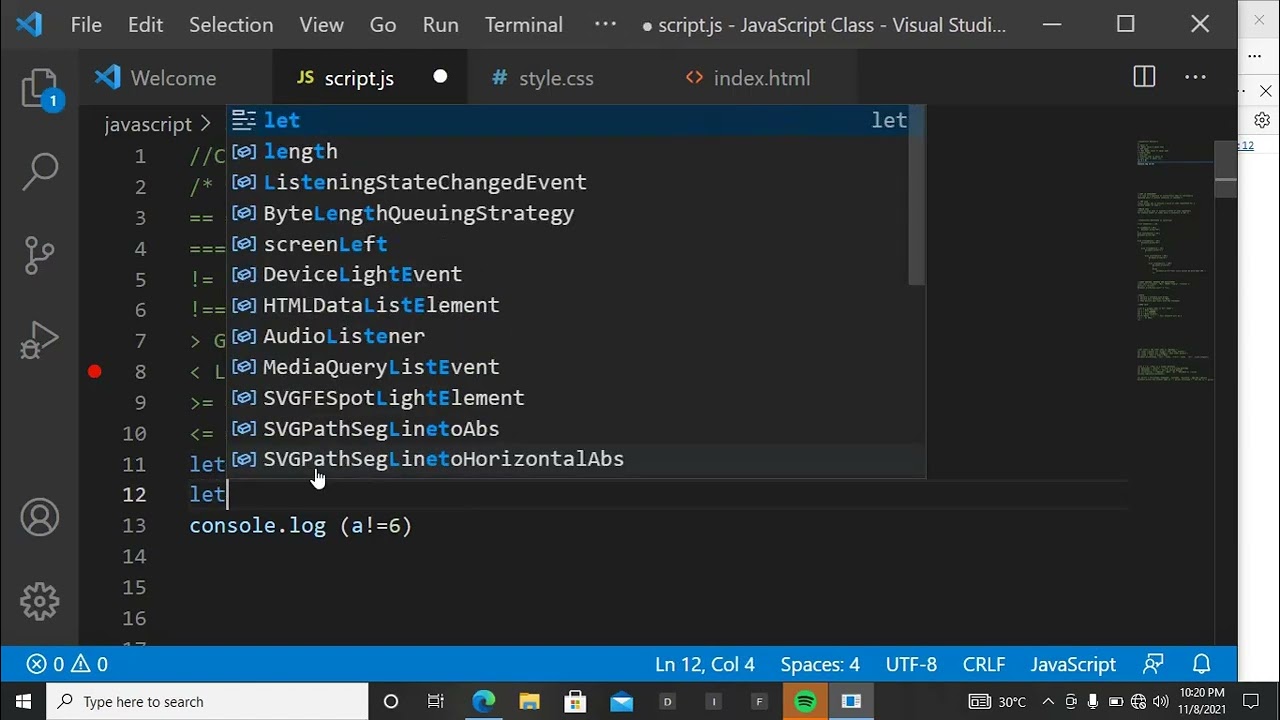Click the suggestion list scrollbar thumb
Image resolution: width=1280 pixels, height=720 pixels.
(x=918, y=194)
